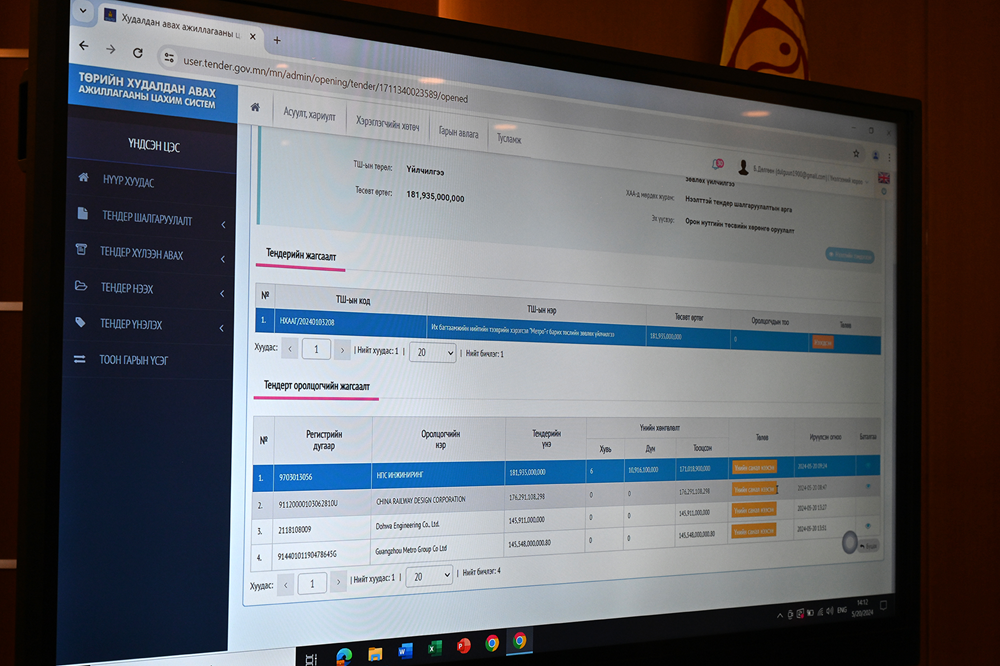The width and height of the screenshot is (1000, 666).
Task: Click the ТООН ГАРЫН ҮСЭГ sidebar icon
Action: [x=80, y=359]
